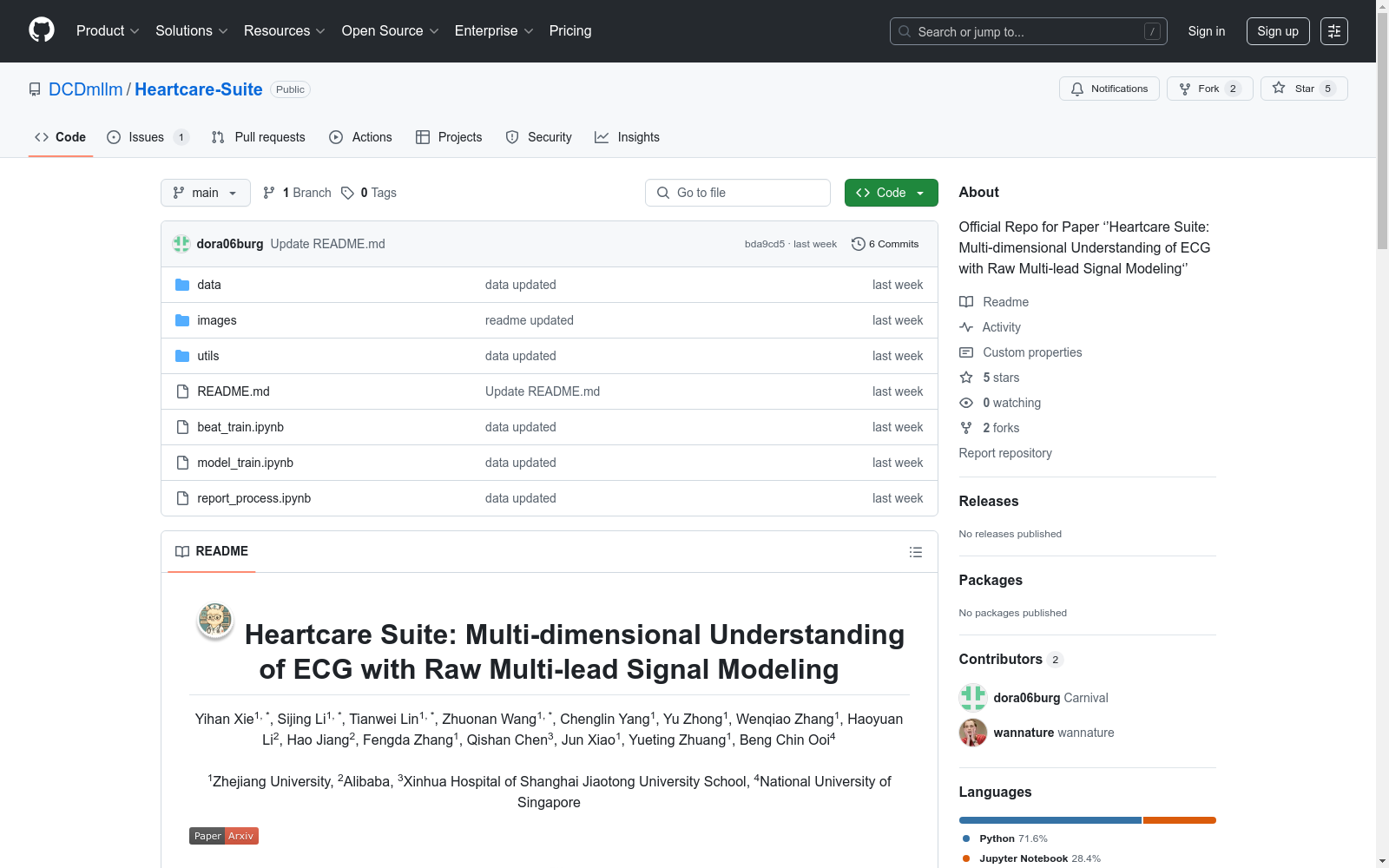This screenshot has height=868, width=1389.
Task: Switch to the Pull requests tab
Action: tap(259, 137)
